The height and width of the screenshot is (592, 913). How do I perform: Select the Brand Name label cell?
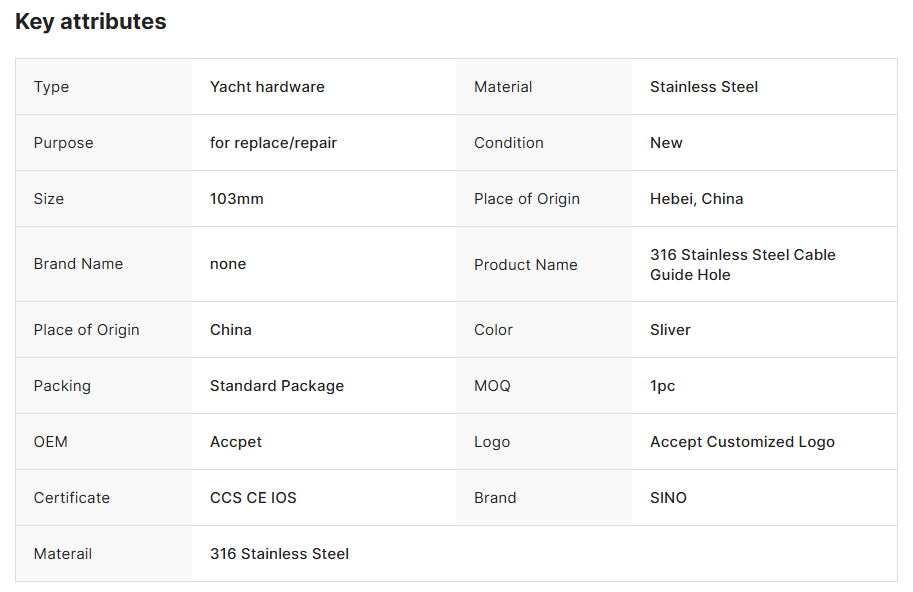(78, 264)
